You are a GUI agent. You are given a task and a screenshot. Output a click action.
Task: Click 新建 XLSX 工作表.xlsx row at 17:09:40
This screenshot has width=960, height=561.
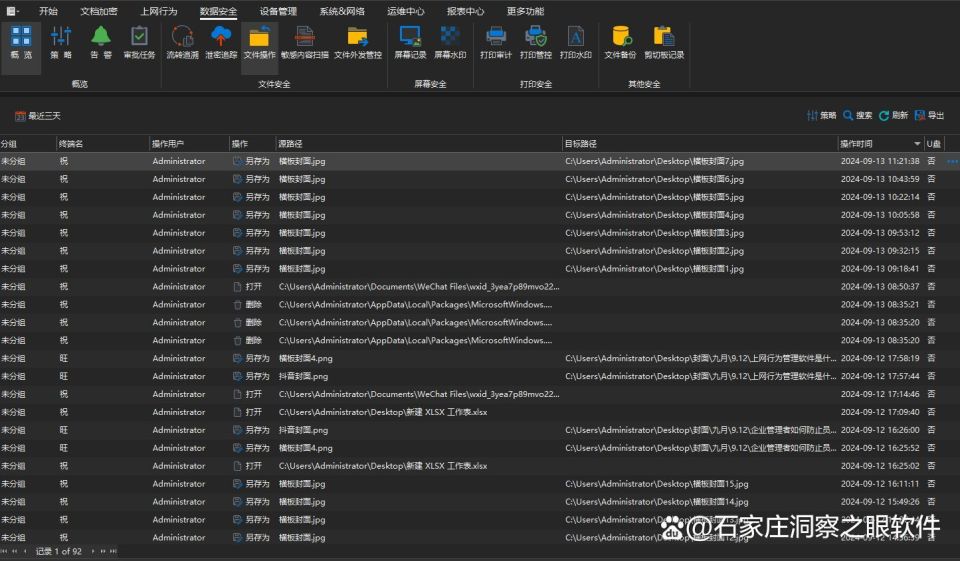click(x=480, y=412)
